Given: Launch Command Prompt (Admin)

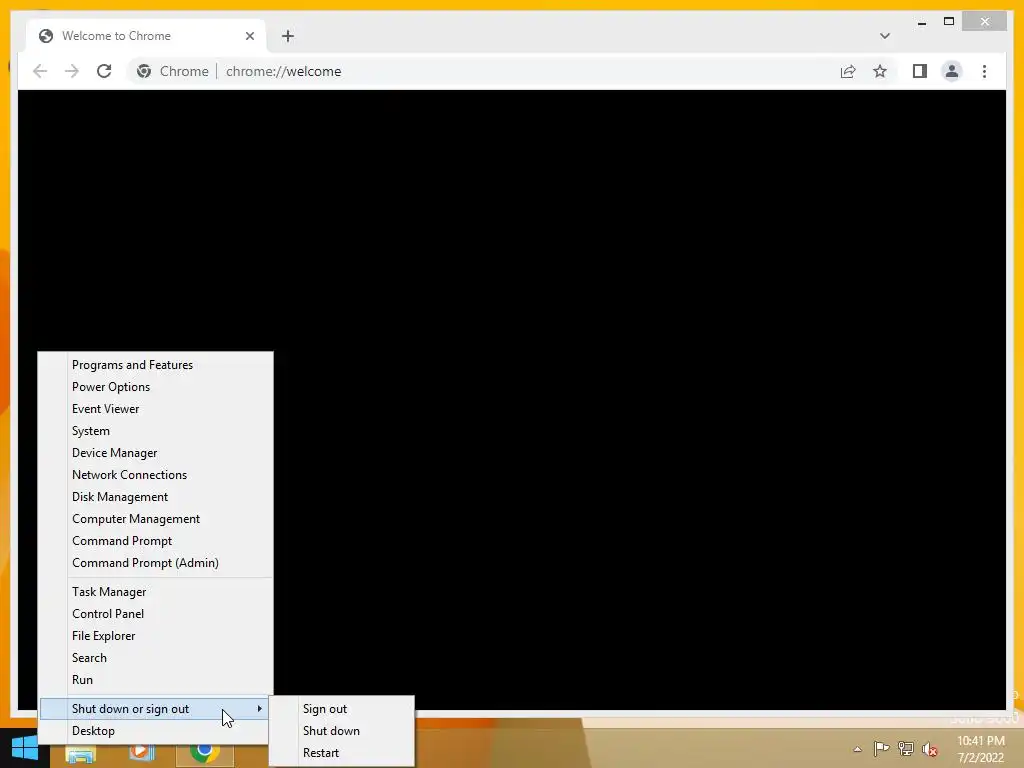Looking at the screenshot, I should pos(156,563).
